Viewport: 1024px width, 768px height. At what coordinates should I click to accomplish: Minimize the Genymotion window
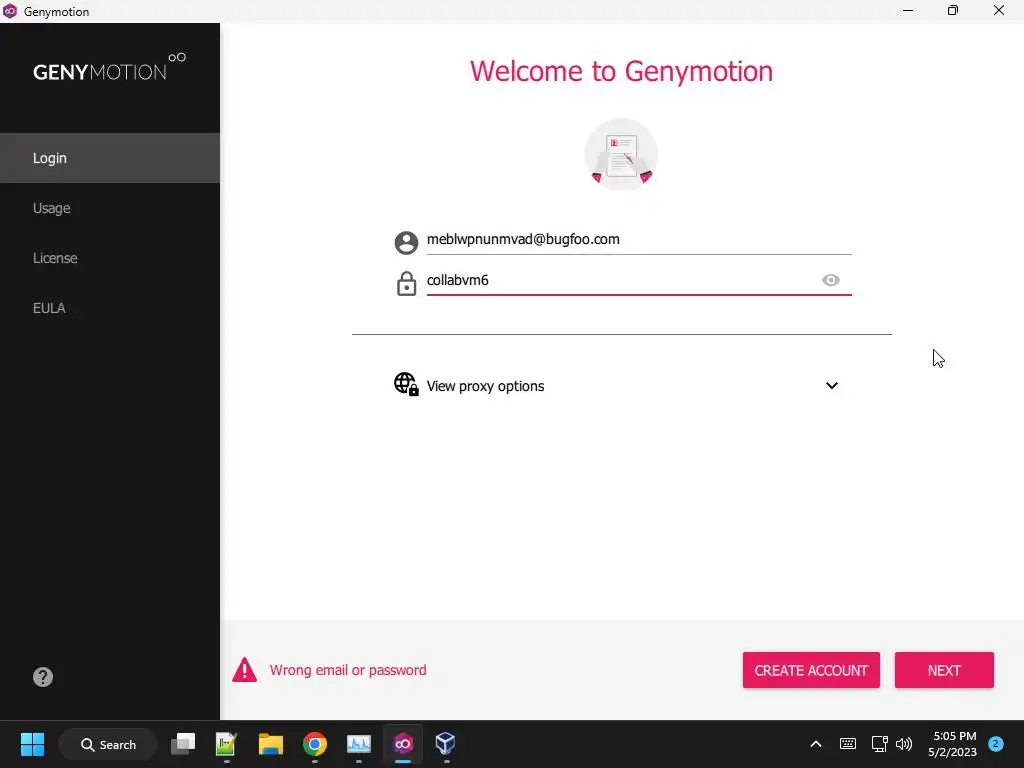[x=908, y=10]
